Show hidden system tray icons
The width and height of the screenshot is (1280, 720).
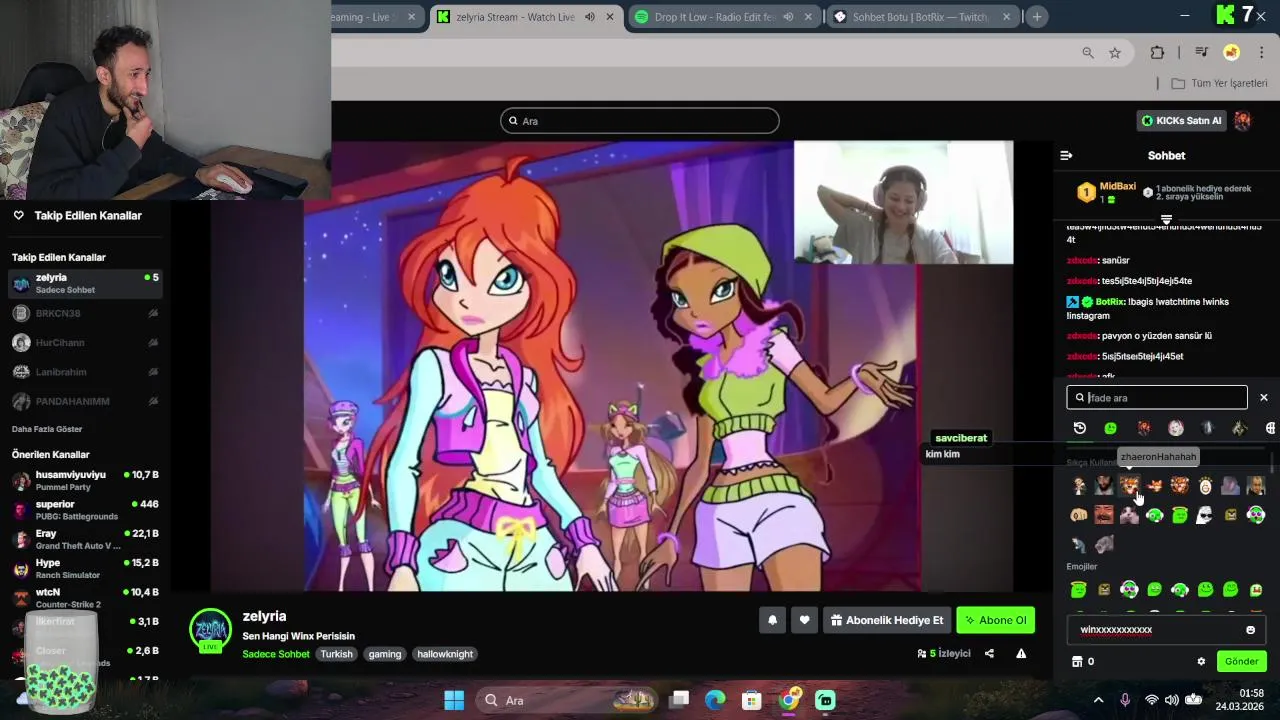[1099, 700]
